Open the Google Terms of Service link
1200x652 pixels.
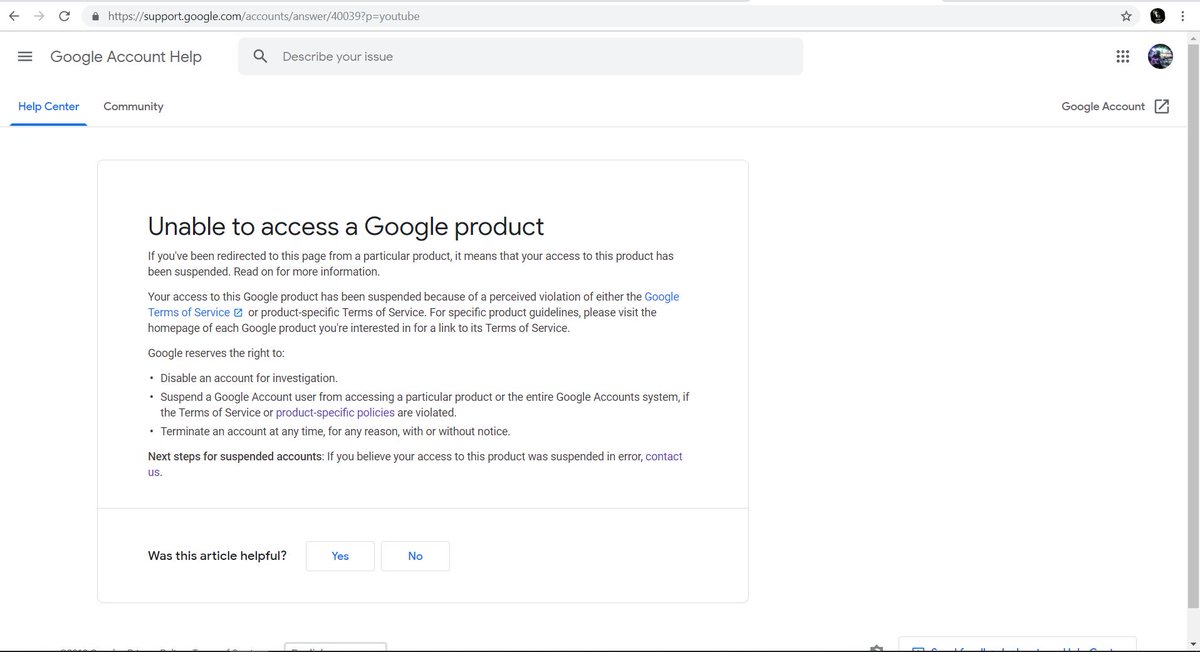(x=413, y=305)
